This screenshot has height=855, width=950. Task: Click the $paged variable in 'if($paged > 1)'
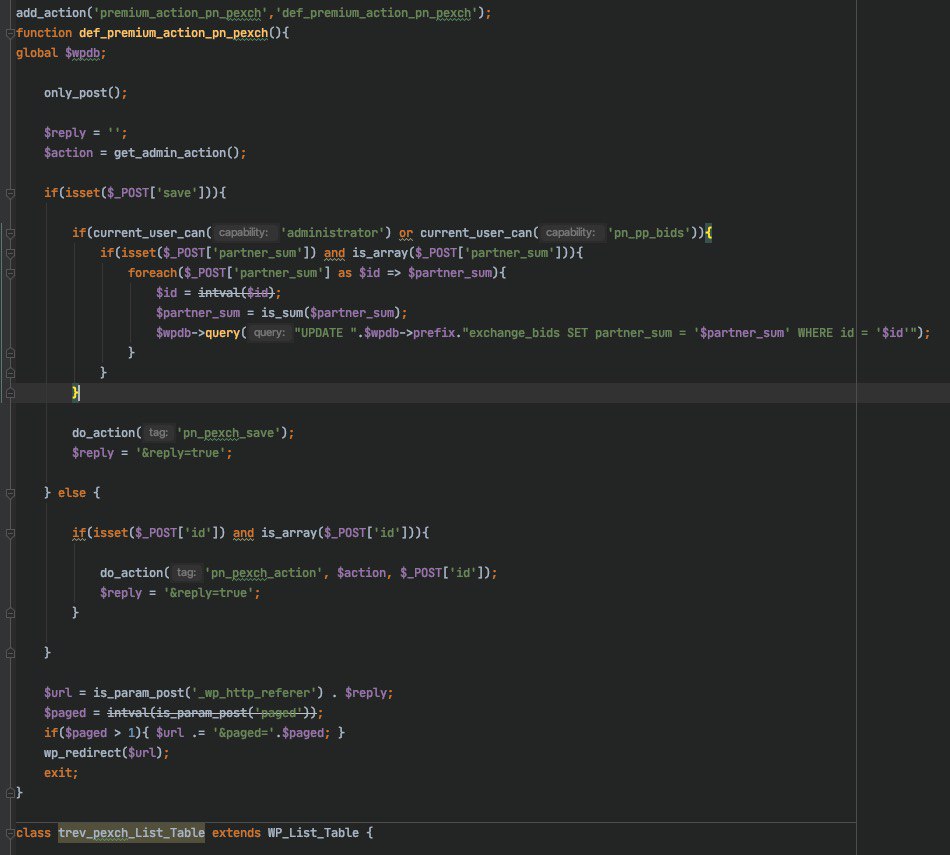[x=86, y=733]
